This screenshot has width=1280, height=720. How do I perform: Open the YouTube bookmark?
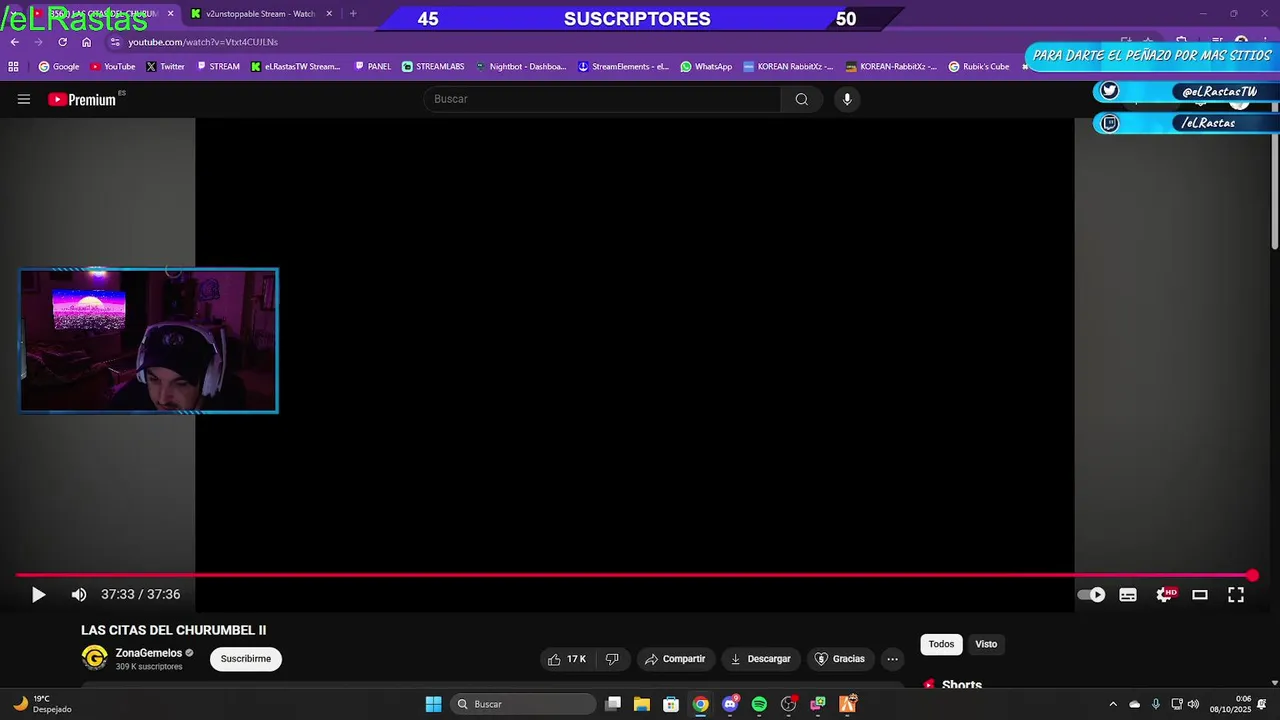pyautogui.click(x=113, y=67)
